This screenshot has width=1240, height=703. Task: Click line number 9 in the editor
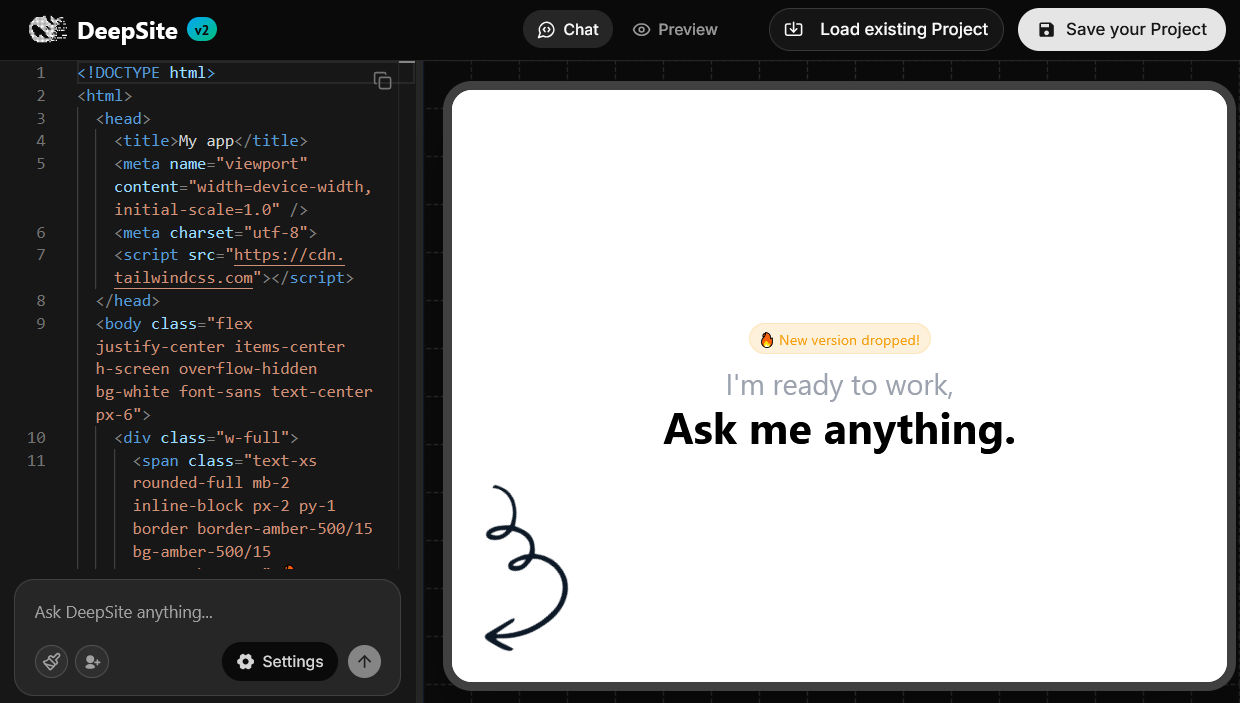tap(40, 323)
